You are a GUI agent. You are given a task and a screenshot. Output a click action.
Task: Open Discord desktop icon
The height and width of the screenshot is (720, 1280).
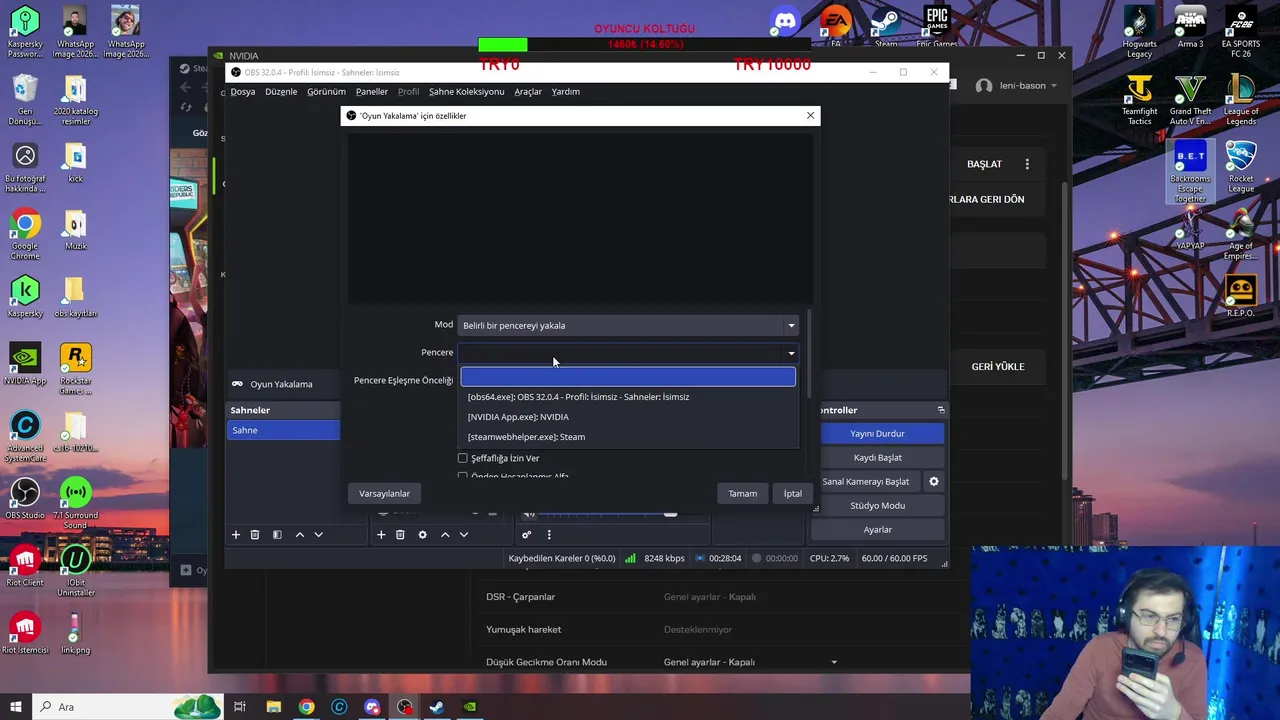point(785,20)
